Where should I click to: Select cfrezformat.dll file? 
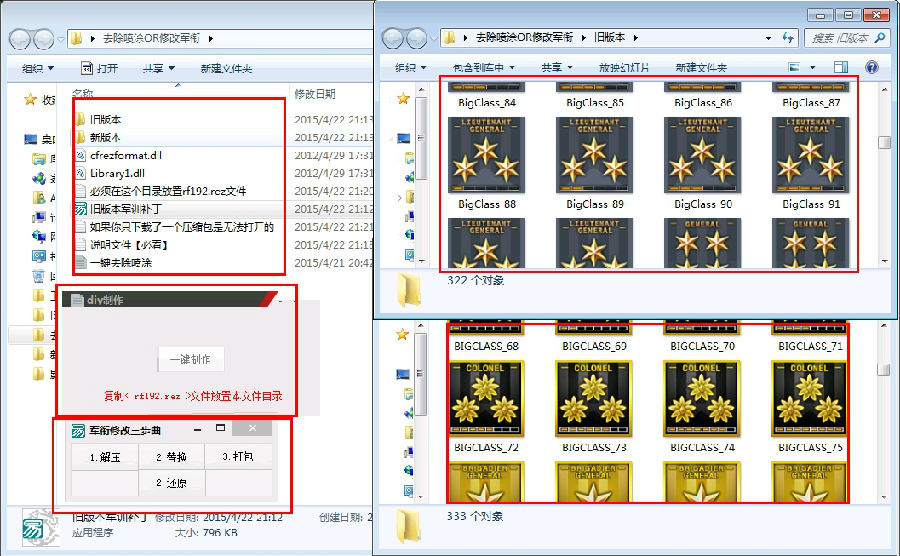tap(119, 155)
